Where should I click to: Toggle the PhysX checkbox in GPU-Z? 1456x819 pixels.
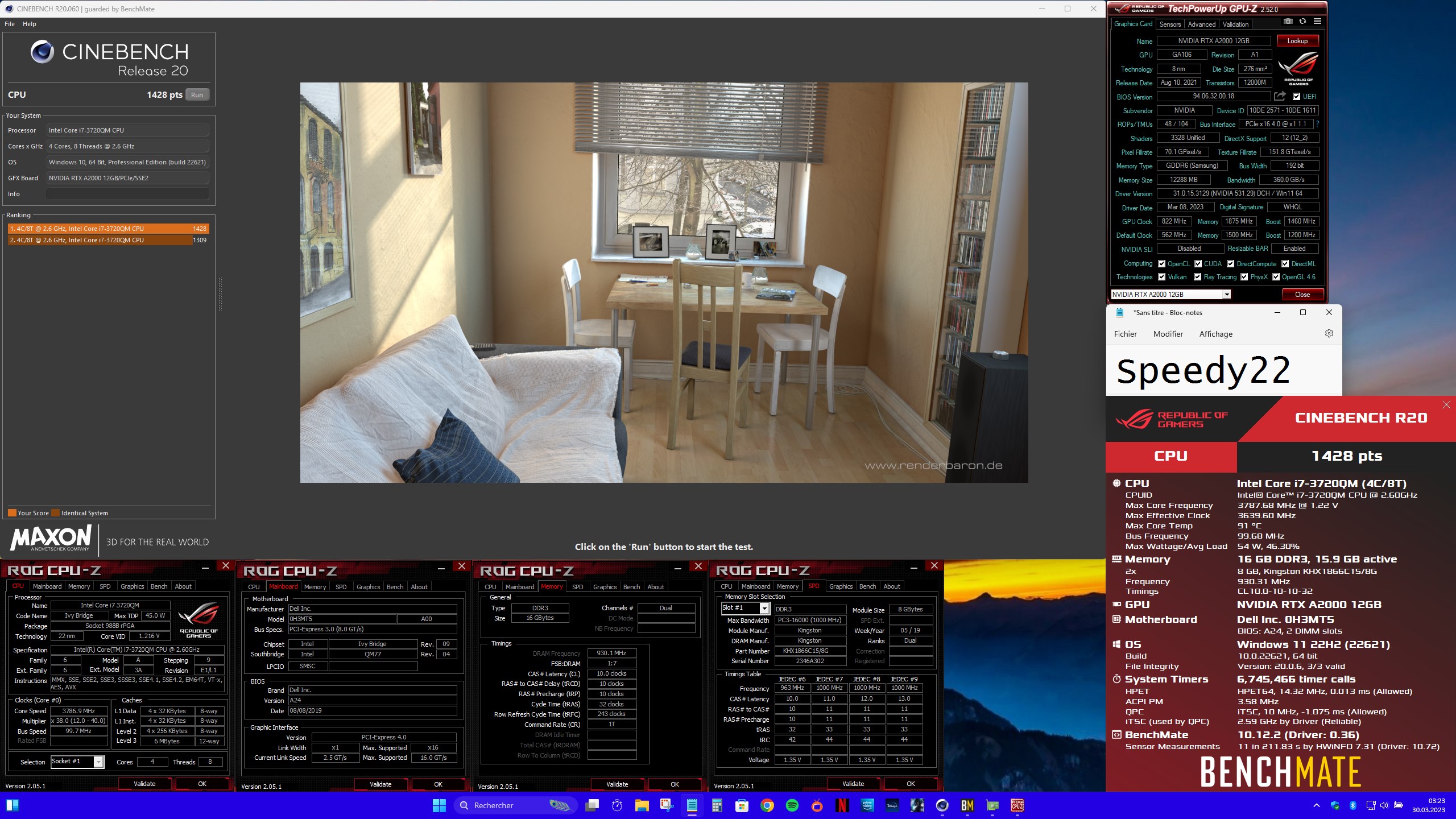[x=1244, y=277]
